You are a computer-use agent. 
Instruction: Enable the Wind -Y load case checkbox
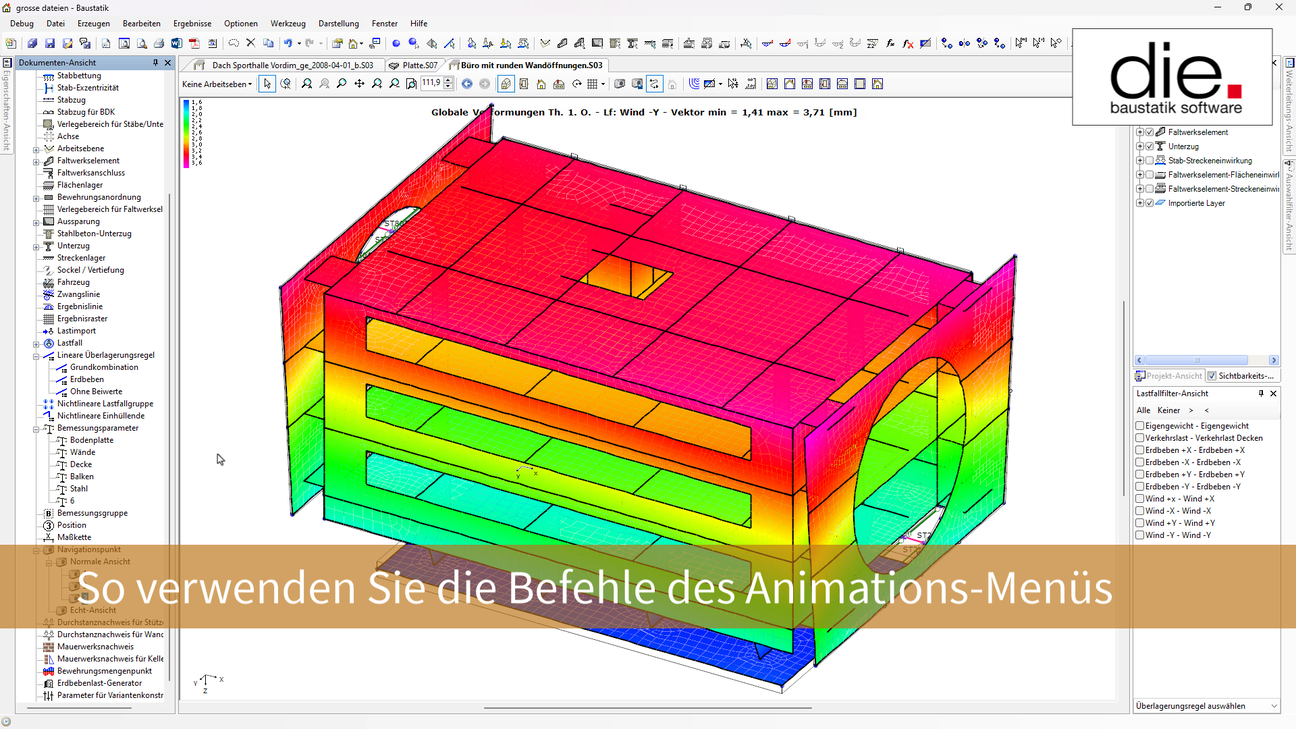point(1140,535)
